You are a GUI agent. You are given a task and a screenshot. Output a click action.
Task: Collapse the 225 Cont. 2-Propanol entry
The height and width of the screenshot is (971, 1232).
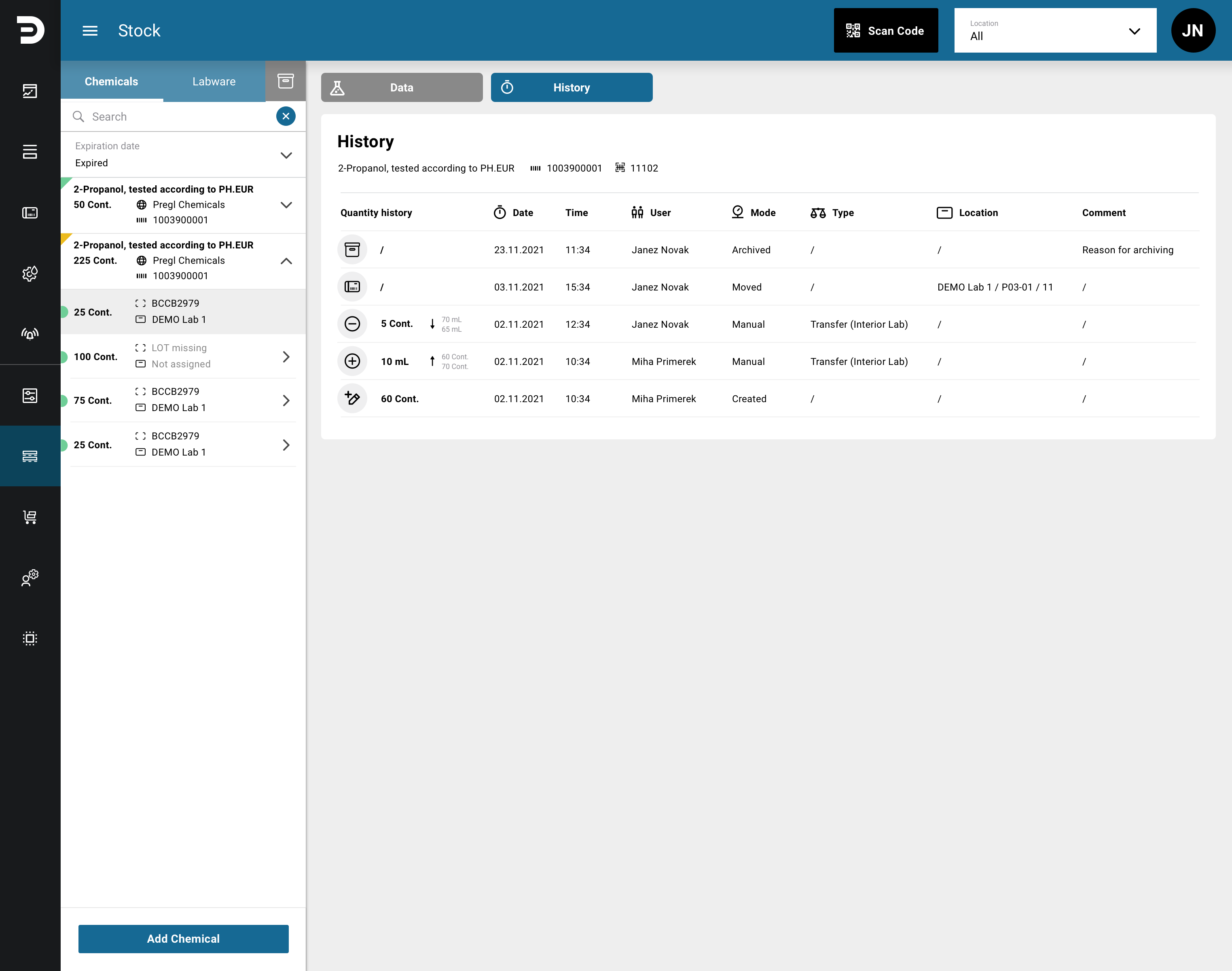286,261
